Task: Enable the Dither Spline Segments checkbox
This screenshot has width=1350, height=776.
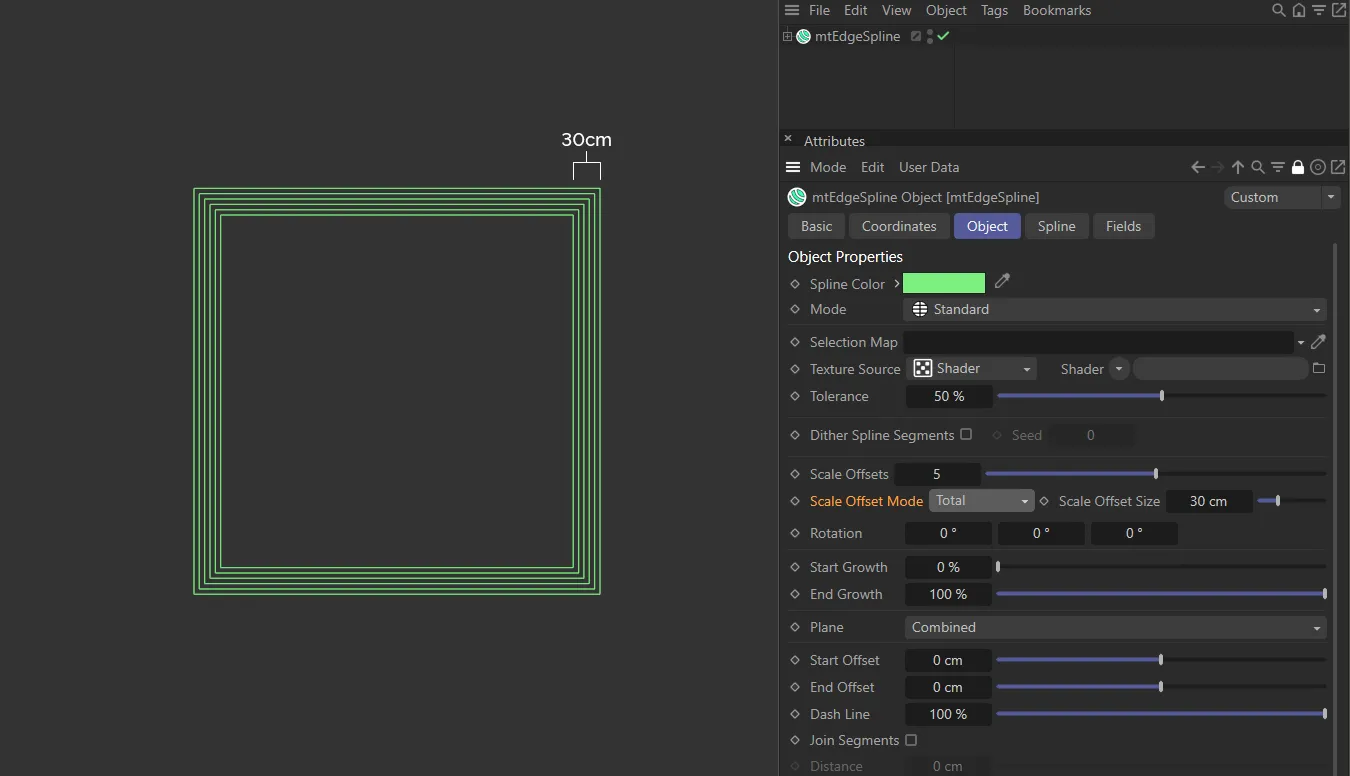Action: click(x=965, y=434)
